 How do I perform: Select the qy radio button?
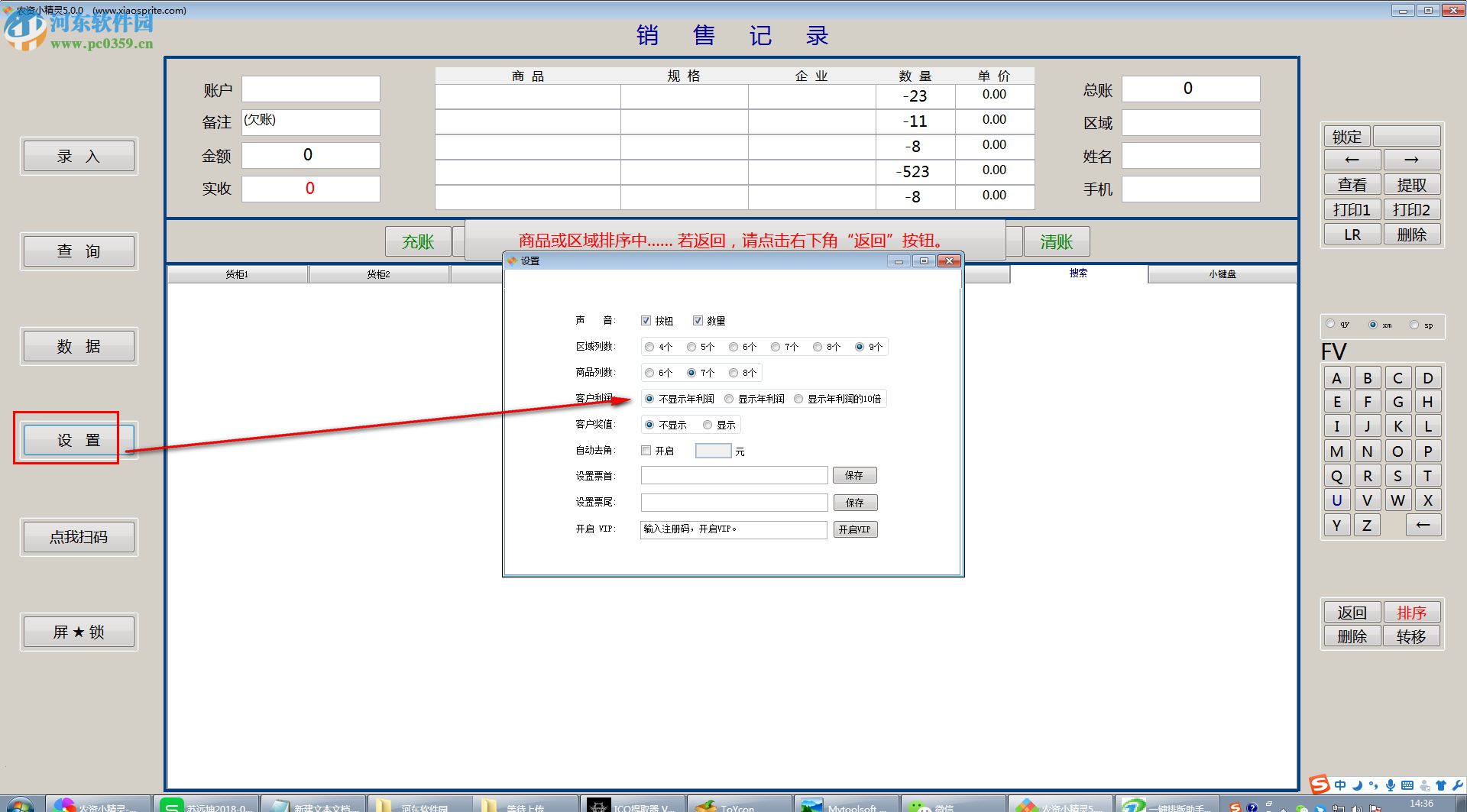1331,324
